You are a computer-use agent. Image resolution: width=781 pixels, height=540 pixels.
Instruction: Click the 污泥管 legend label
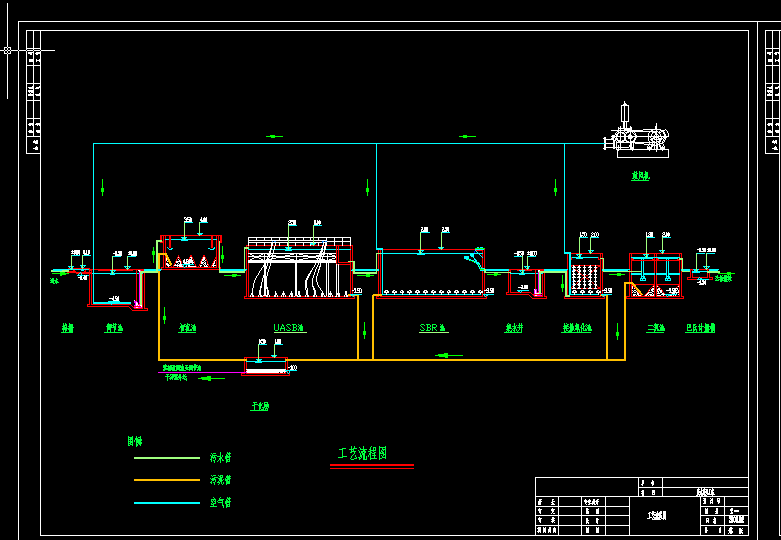[220, 480]
